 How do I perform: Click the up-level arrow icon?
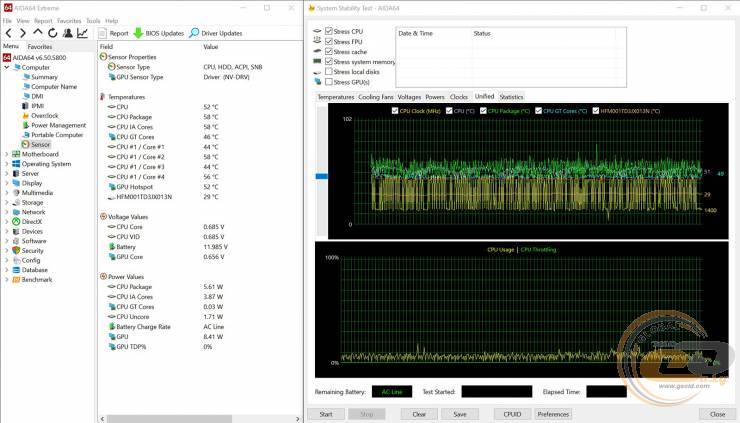(38, 33)
